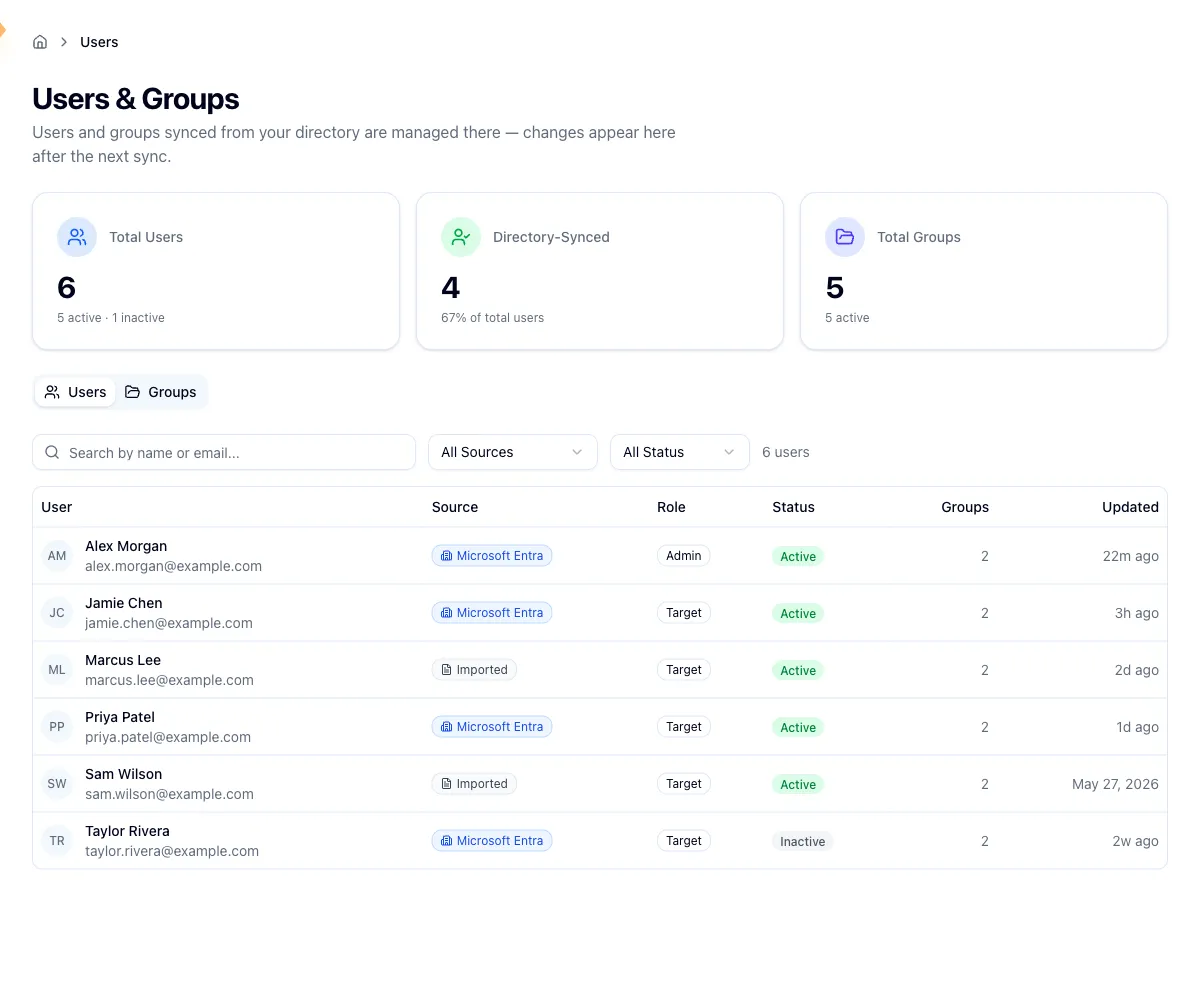The width and height of the screenshot is (1200, 1000).
Task: Click the email priya.patel@example.com
Action: coord(168,737)
